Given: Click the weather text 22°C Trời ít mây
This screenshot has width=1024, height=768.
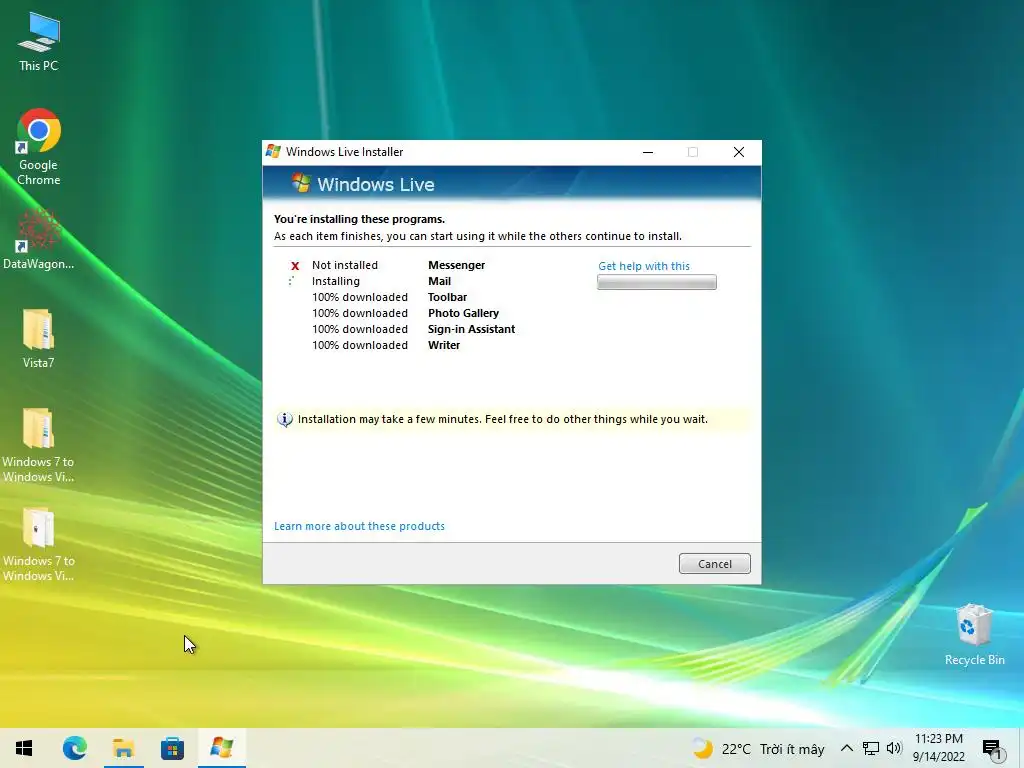Looking at the screenshot, I should [x=773, y=749].
